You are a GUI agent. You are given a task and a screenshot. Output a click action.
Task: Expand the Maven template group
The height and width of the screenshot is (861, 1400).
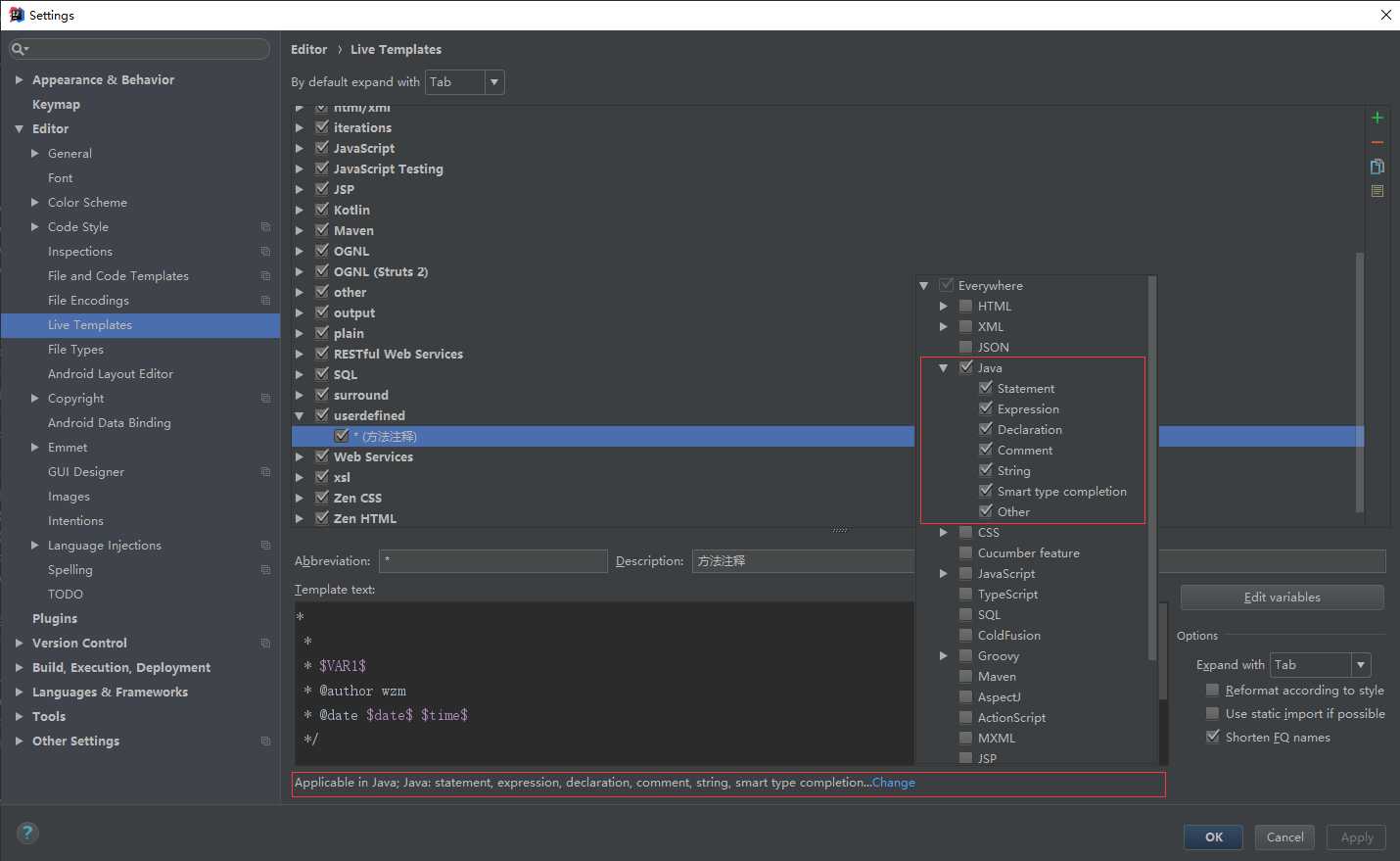tap(300, 231)
